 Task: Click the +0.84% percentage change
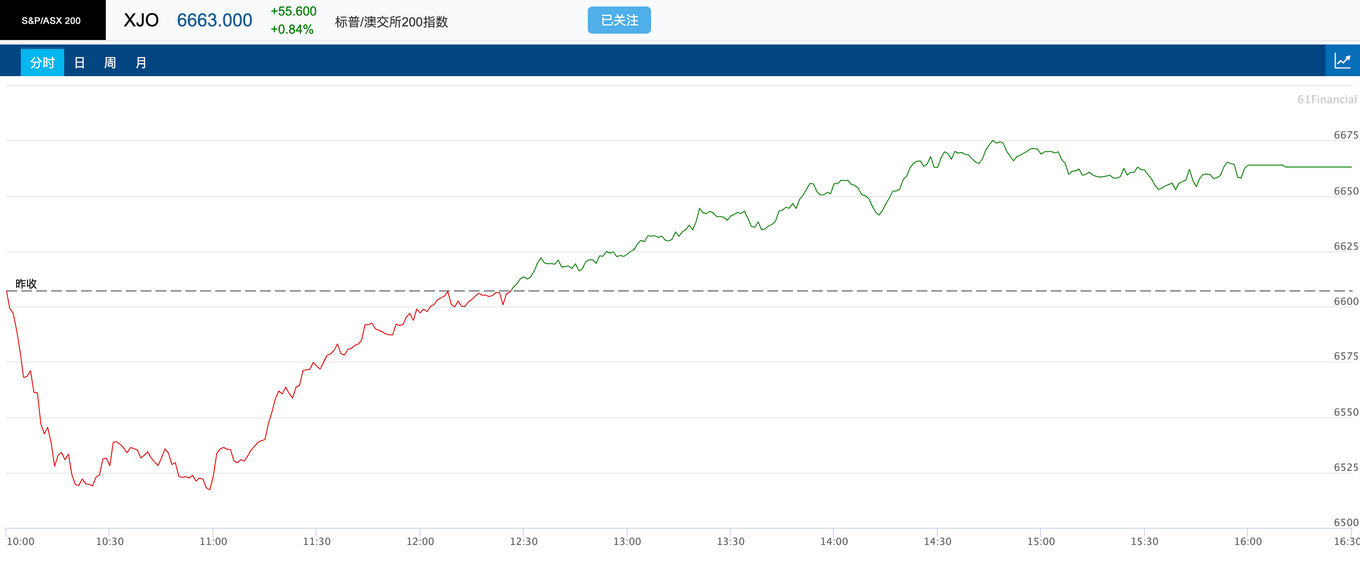coord(292,29)
